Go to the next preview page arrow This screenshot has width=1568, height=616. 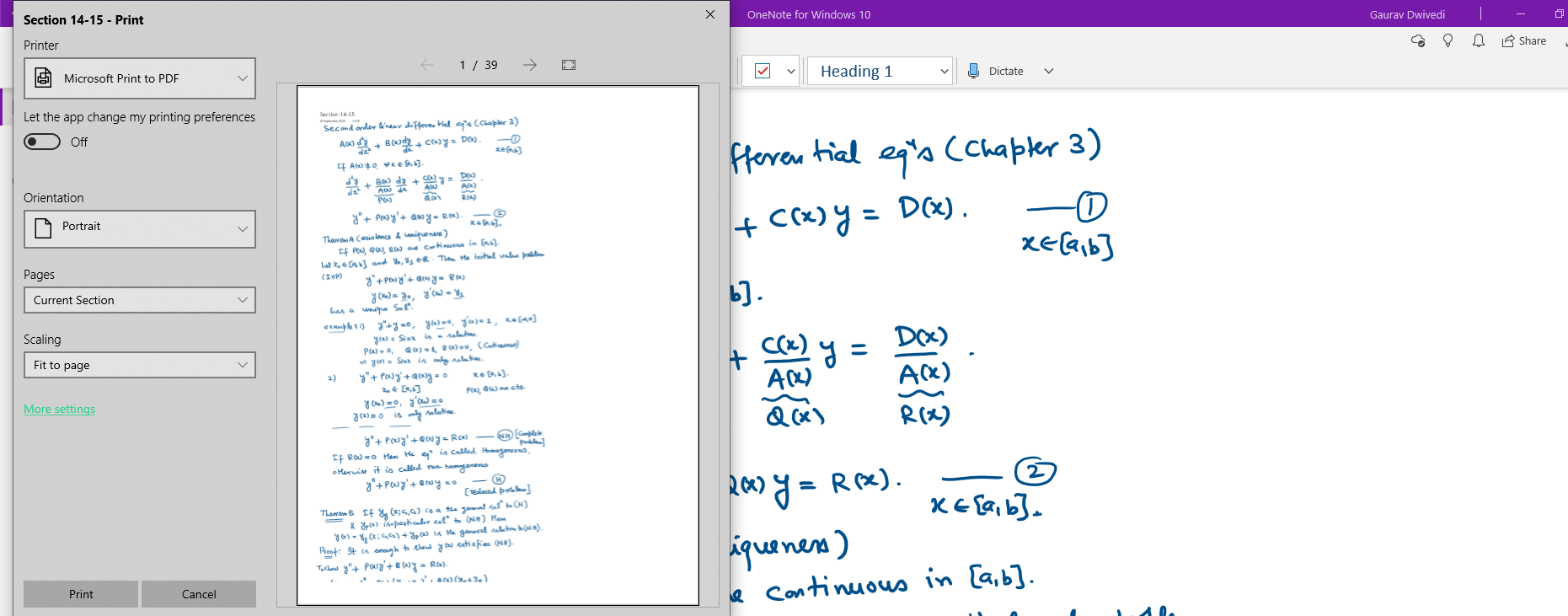click(x=529, y=65)
